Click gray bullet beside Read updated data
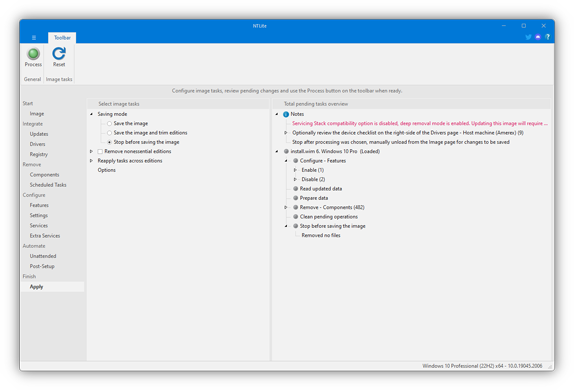This screenshot has width=574, height=390. pos(295,189)
